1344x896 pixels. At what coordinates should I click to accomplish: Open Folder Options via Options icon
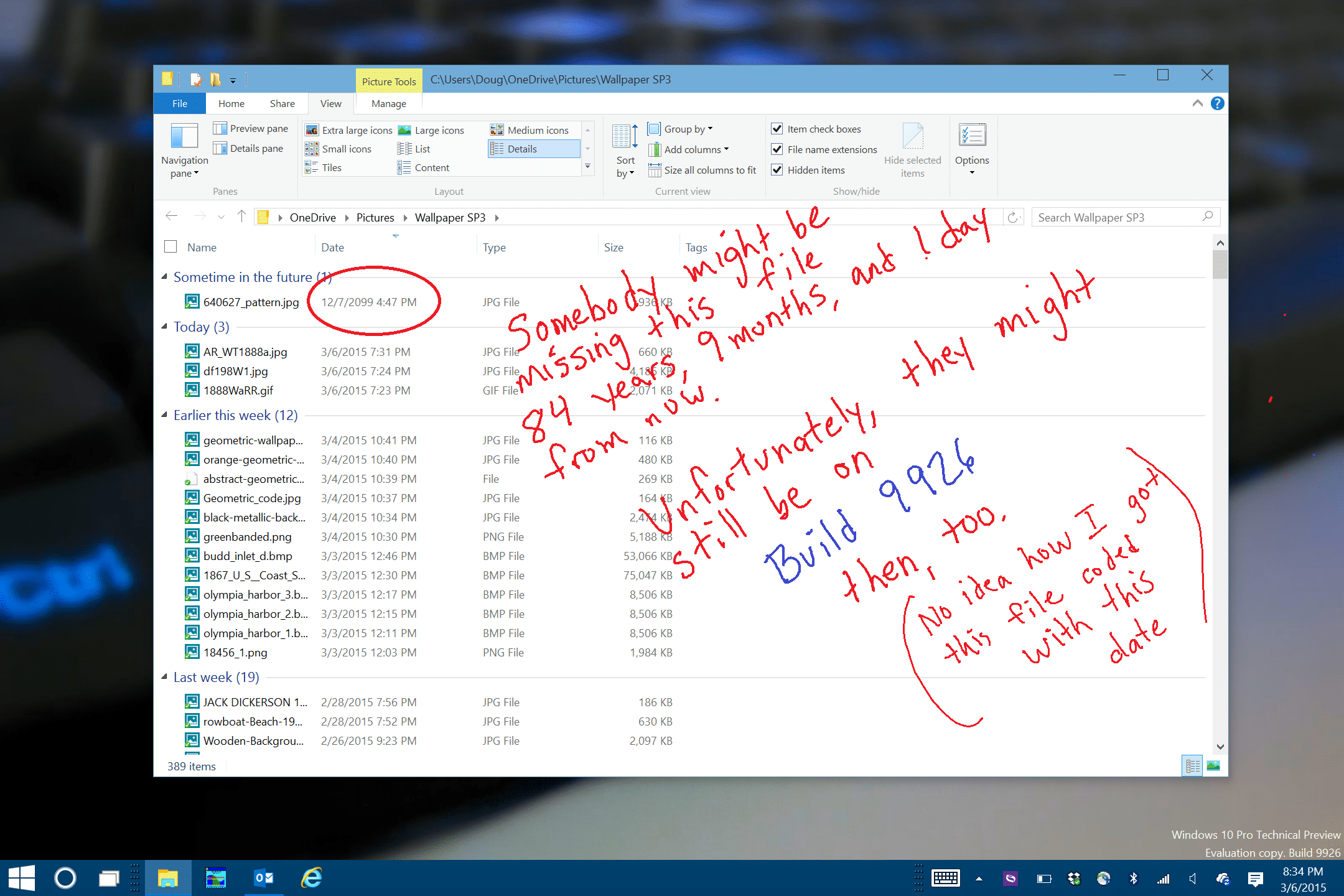point(972,149)
